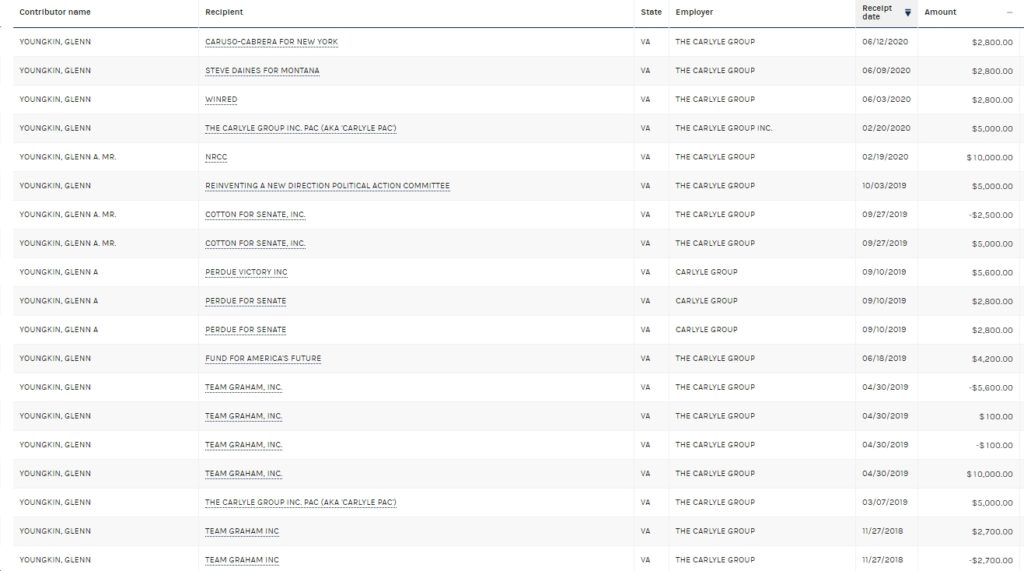Open the NRCC recipient link

click(x=216, y=157)
